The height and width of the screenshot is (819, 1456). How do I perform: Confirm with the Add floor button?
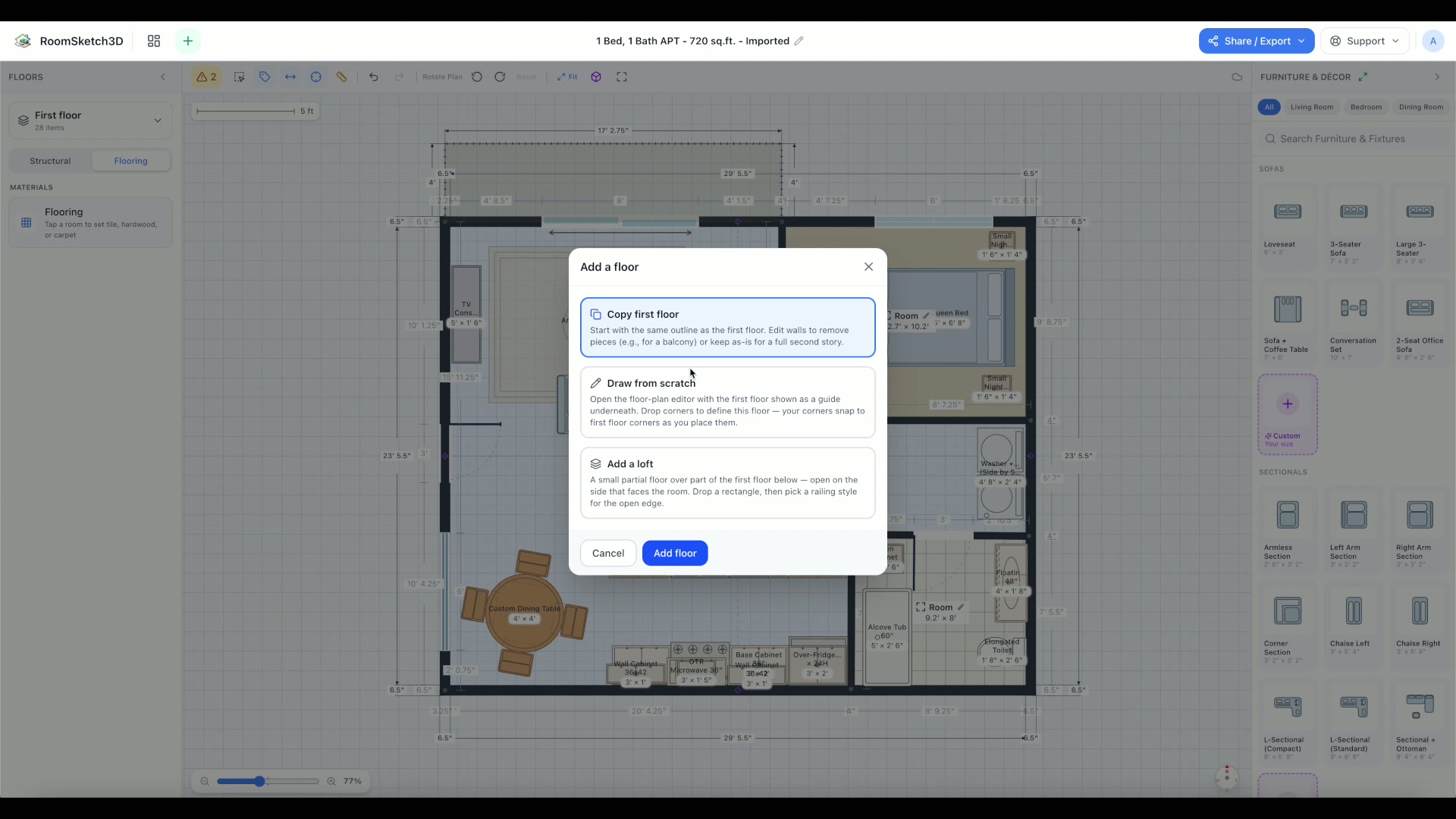coord(675,554)
